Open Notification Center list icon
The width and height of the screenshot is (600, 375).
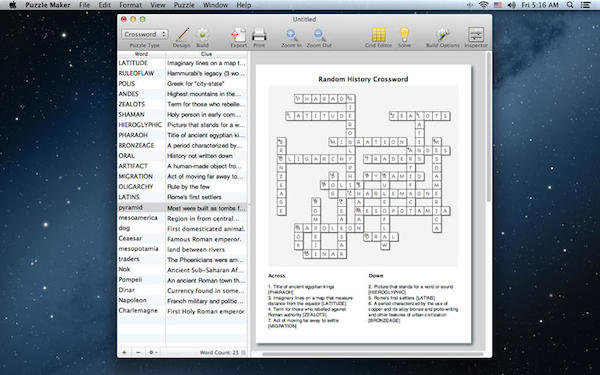click(x=585, y=5)
